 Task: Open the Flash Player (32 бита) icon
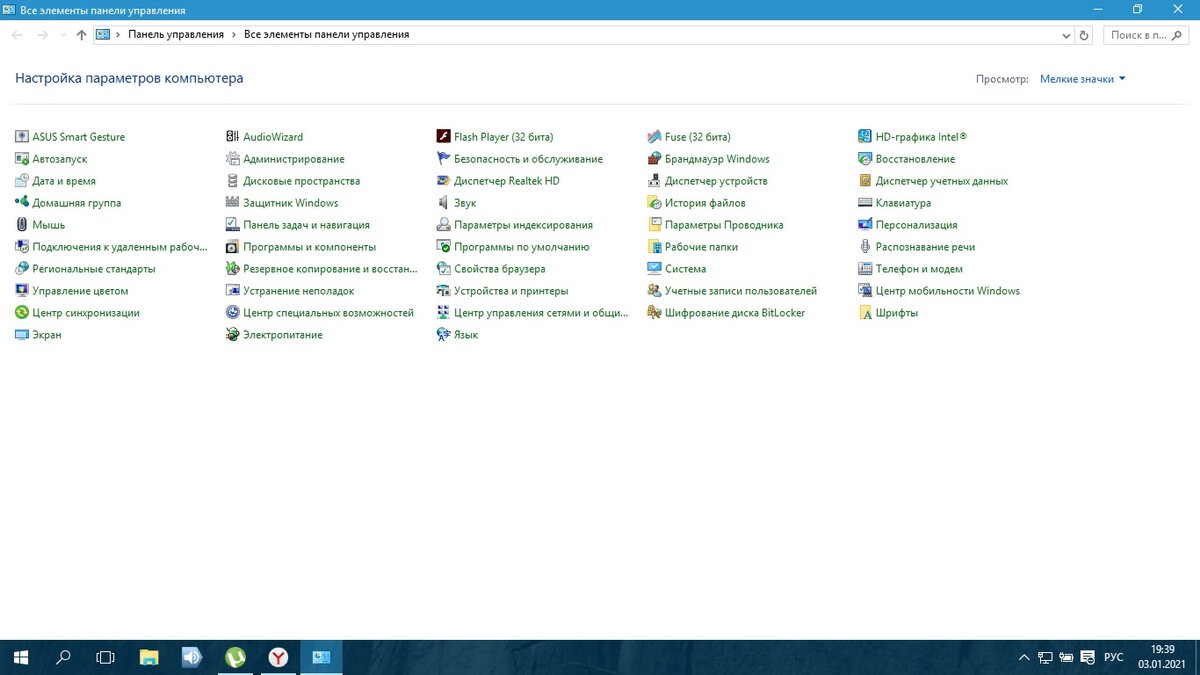coord(444,137)
